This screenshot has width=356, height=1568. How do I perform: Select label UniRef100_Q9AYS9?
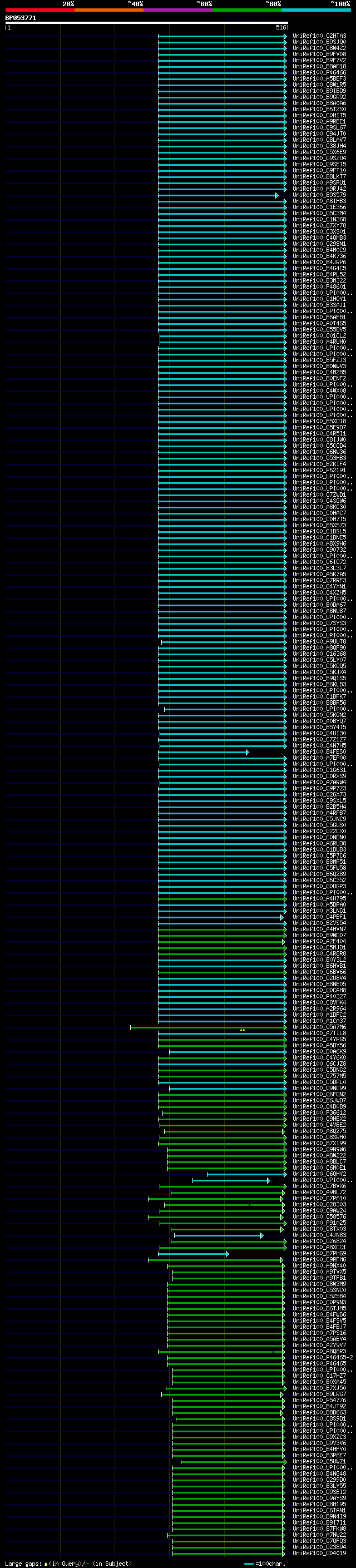[319, 1498]
